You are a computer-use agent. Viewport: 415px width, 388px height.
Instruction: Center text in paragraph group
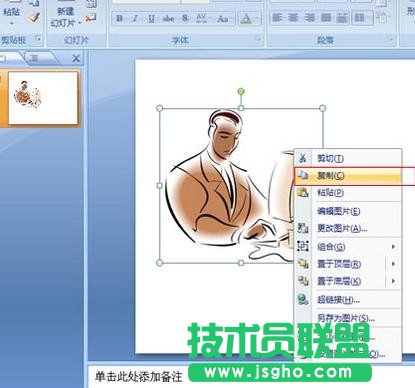pyautogui.click(x=293, y=18)
